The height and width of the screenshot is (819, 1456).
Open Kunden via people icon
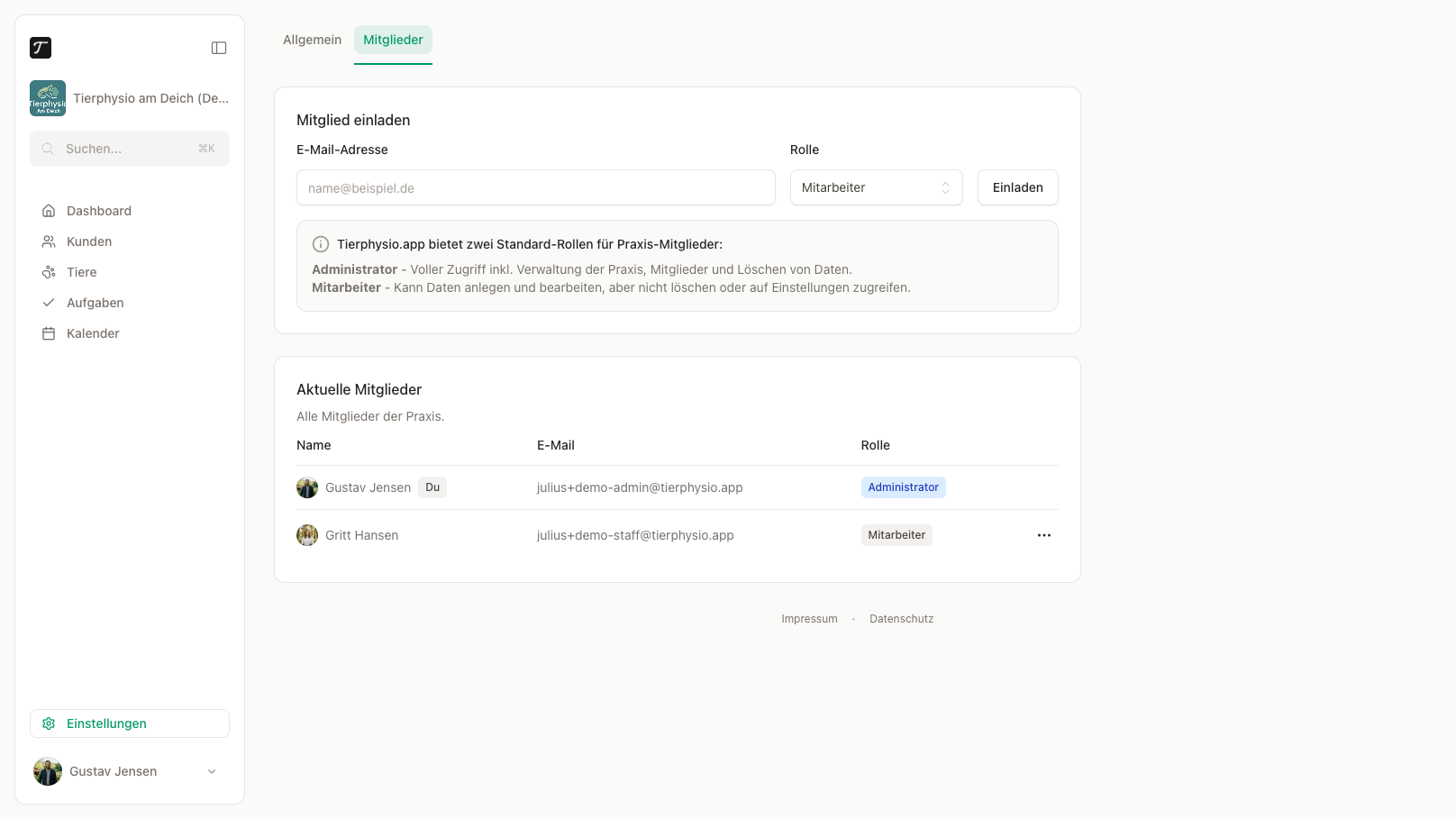(x=49, y=241)
